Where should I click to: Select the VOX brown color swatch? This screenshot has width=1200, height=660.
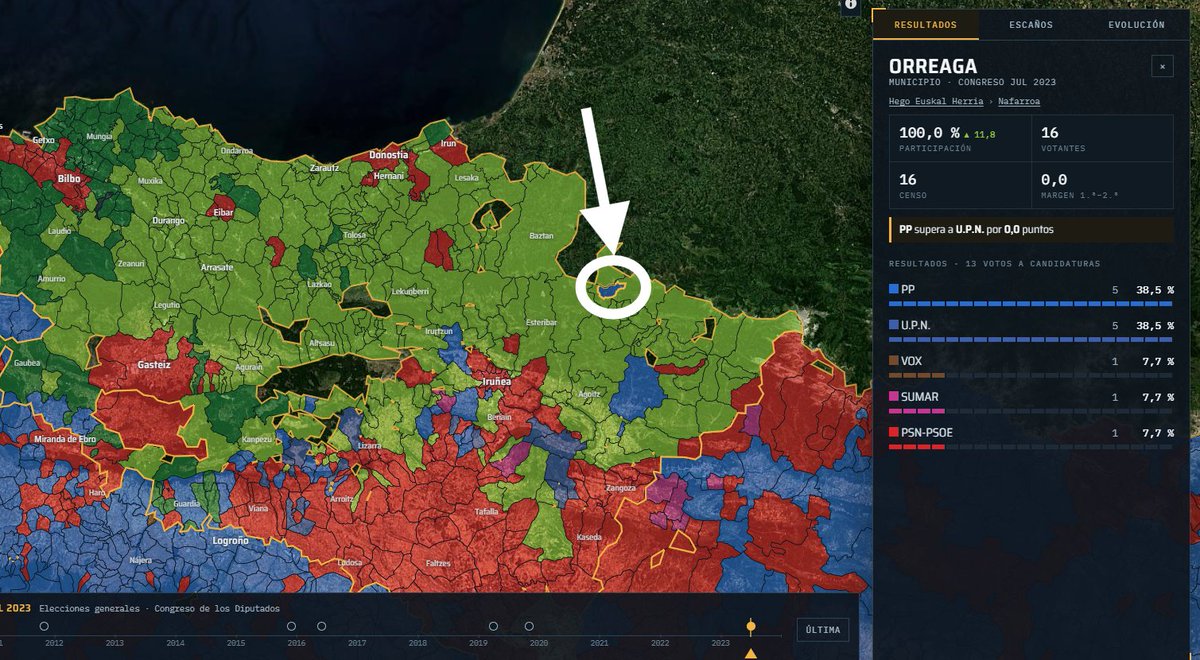point(893,362)
